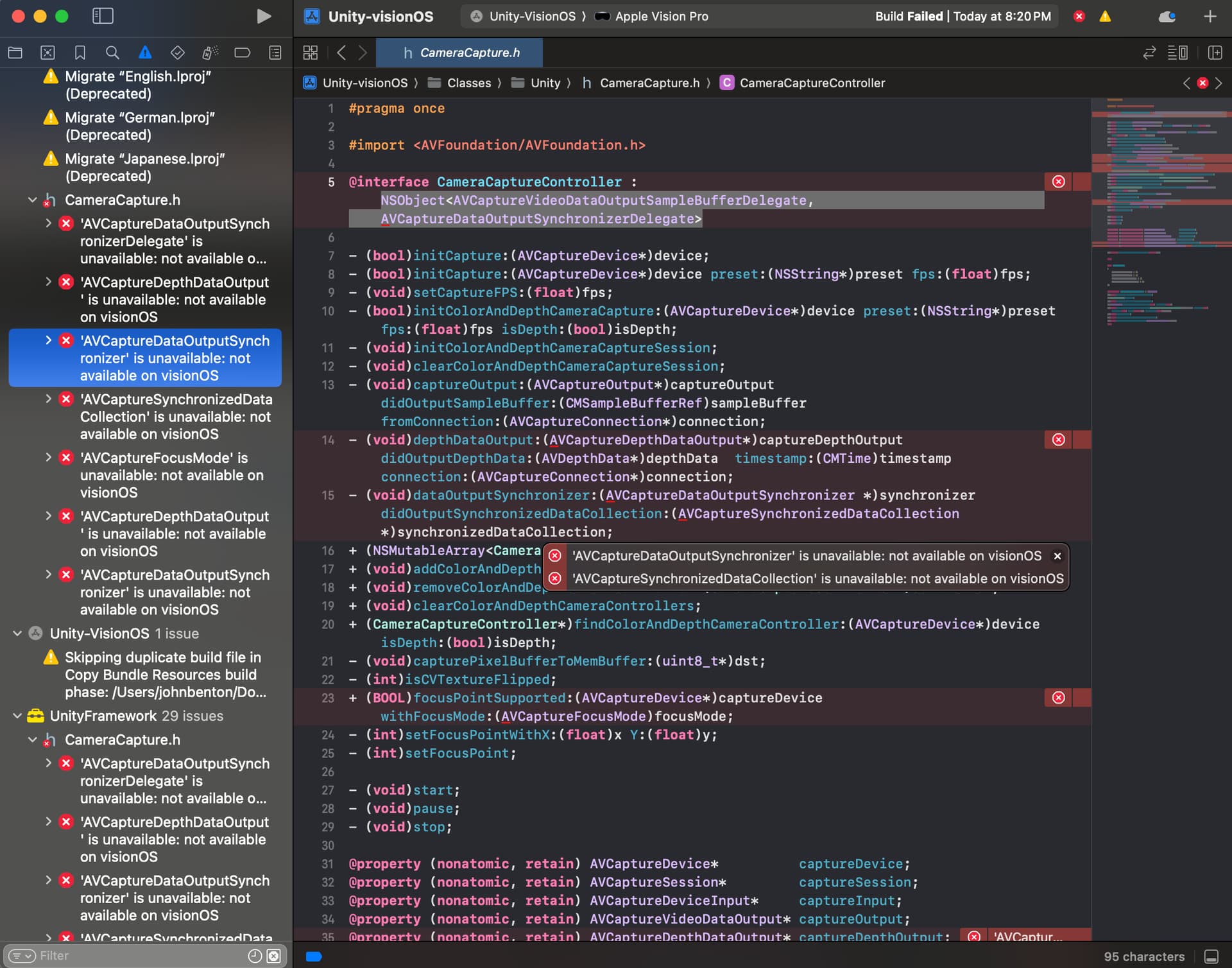Click the red error count badge in toolbar
Viewport: 1232px width, 968px height.
[x=1079, y=17]
